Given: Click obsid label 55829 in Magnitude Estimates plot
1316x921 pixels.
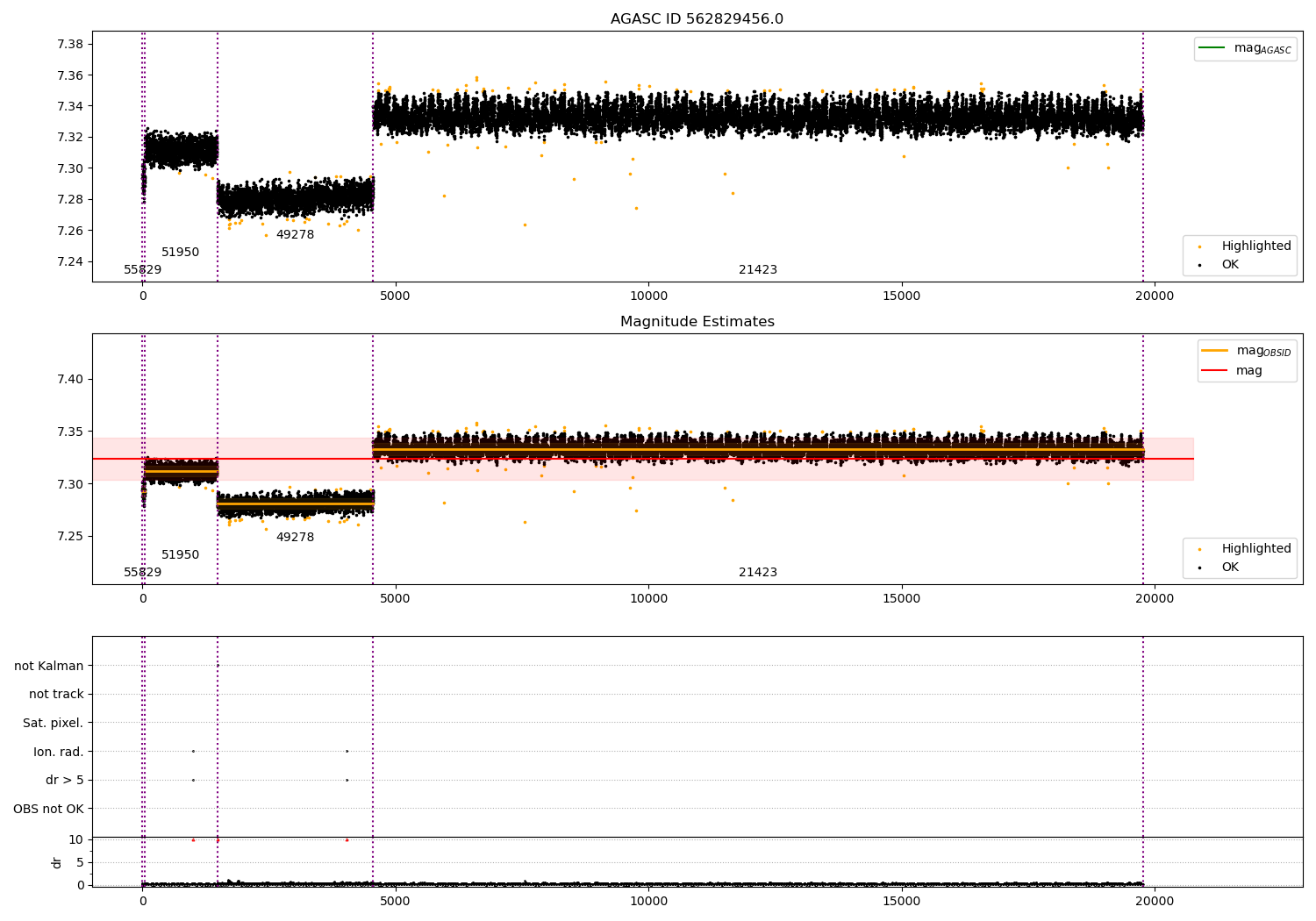Looking at the screenshot, I should click(x=142, y=573).
